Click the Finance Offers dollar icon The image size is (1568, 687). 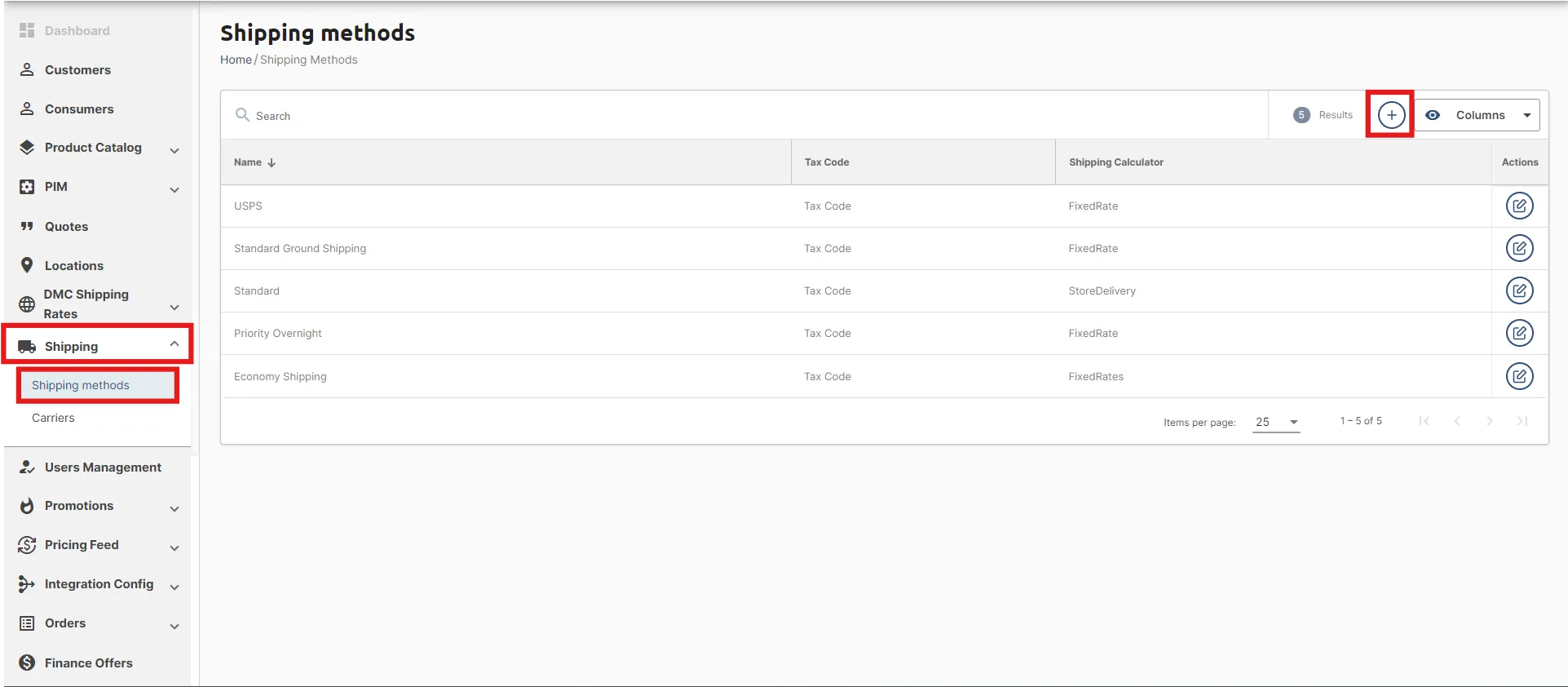(x=27, y=663)
